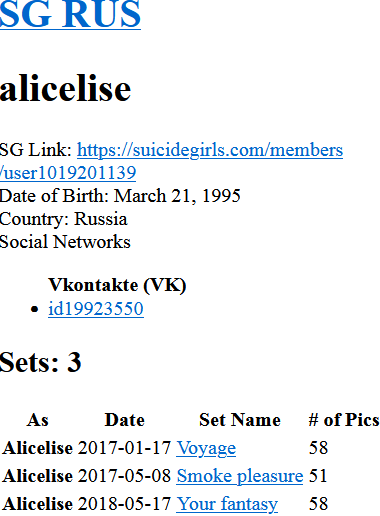Select the 2018-05-17 date cell
The image size is (380, 516).
(124, 504)
